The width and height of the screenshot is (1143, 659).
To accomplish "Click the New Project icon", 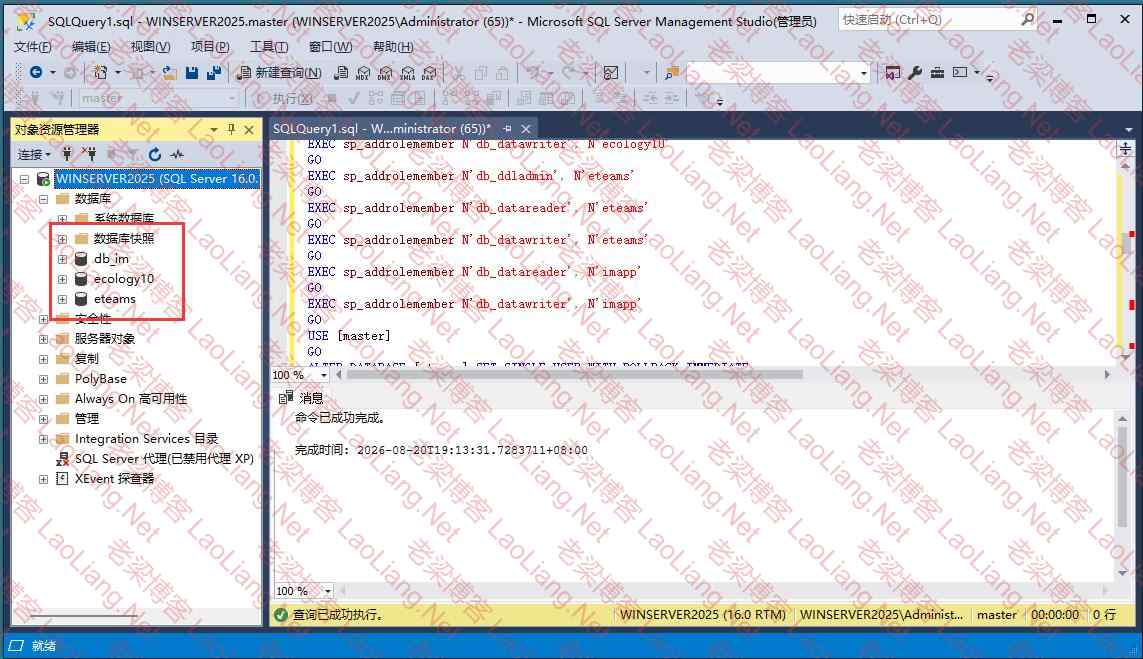I will (x=100, y=72).
